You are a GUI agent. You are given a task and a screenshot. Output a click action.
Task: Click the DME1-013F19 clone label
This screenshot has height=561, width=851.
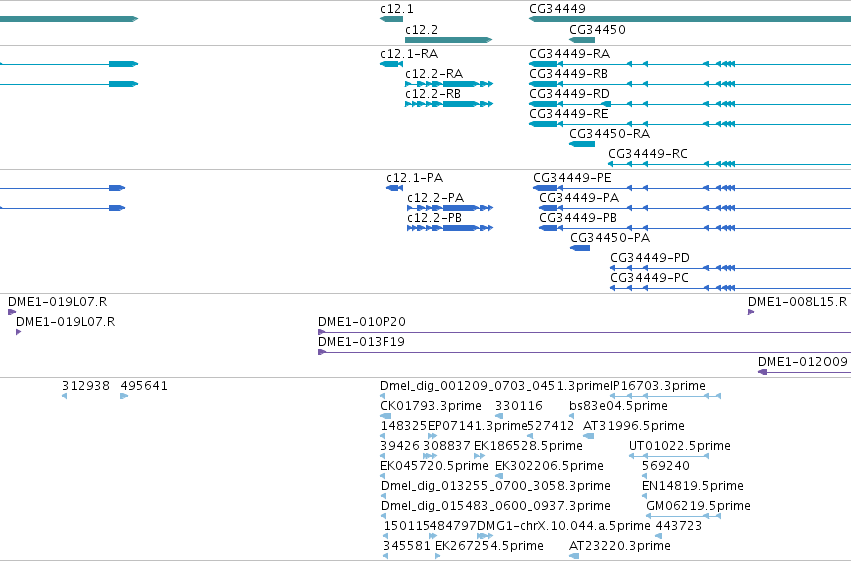361,342
